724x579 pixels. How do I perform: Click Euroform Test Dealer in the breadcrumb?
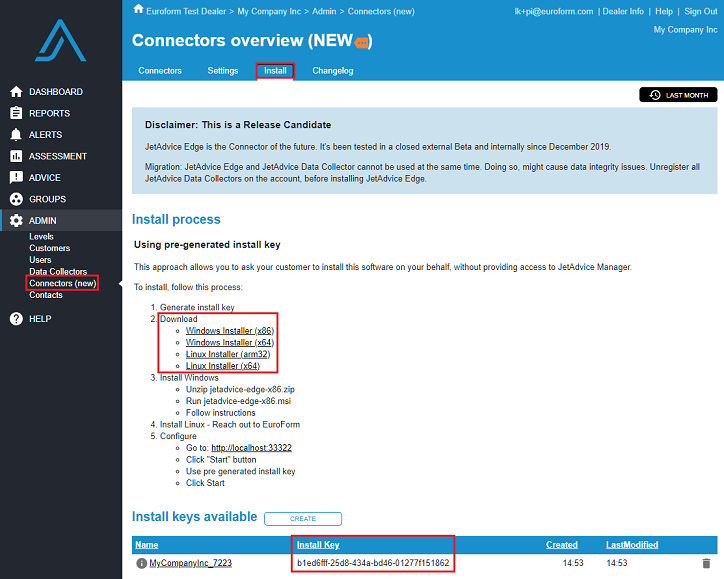[x=186, y=12]
